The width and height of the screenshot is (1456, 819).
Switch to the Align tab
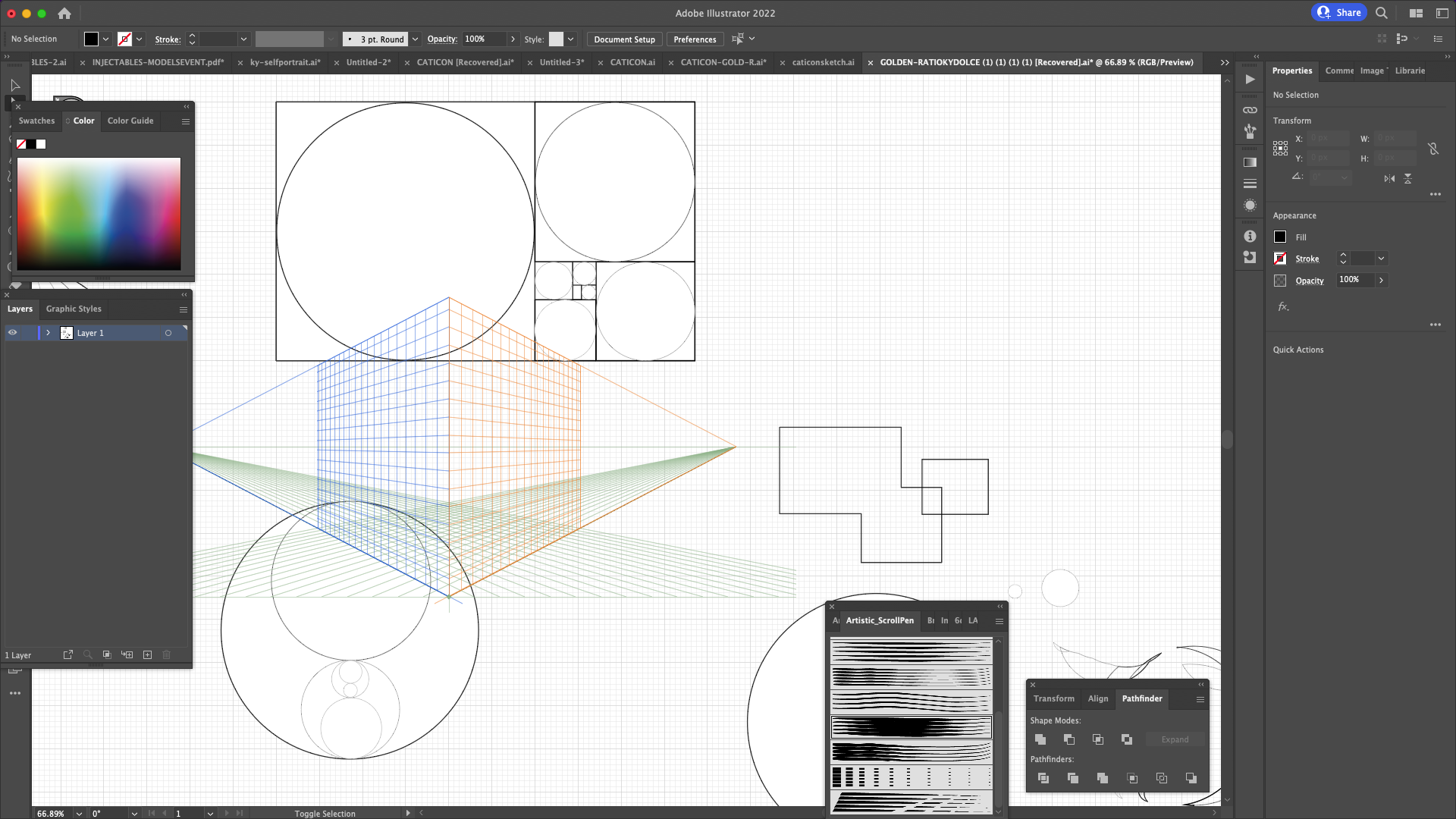(x=1098, y=698)
